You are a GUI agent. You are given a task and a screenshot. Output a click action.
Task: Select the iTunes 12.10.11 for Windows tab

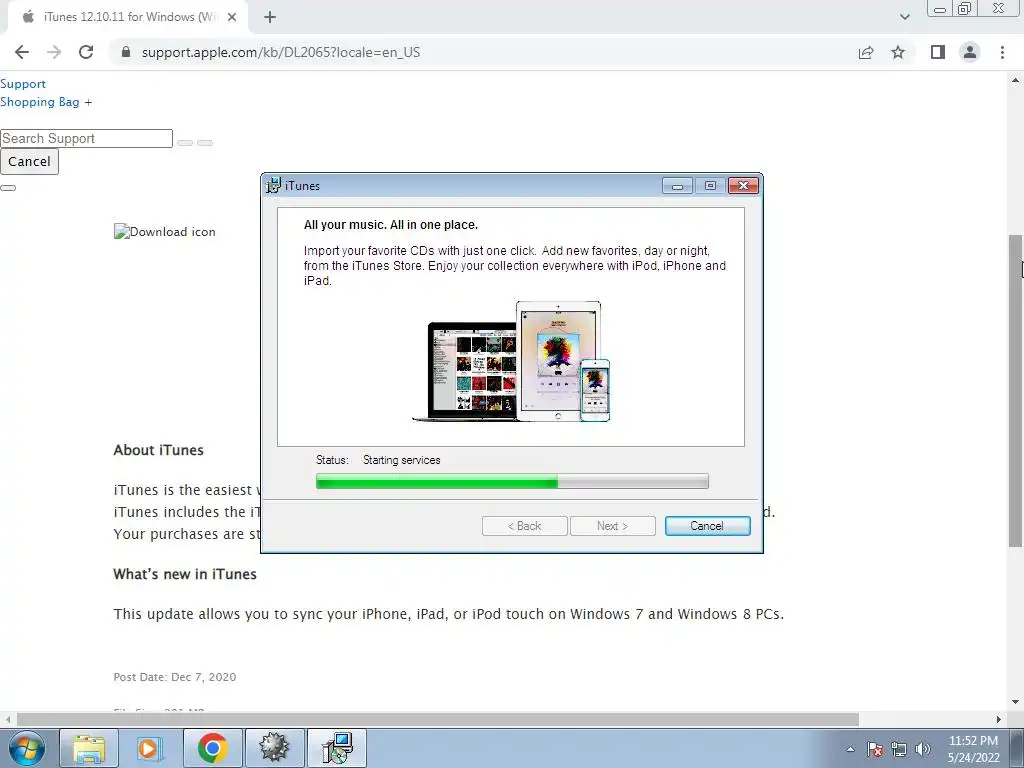coord(127,17)
